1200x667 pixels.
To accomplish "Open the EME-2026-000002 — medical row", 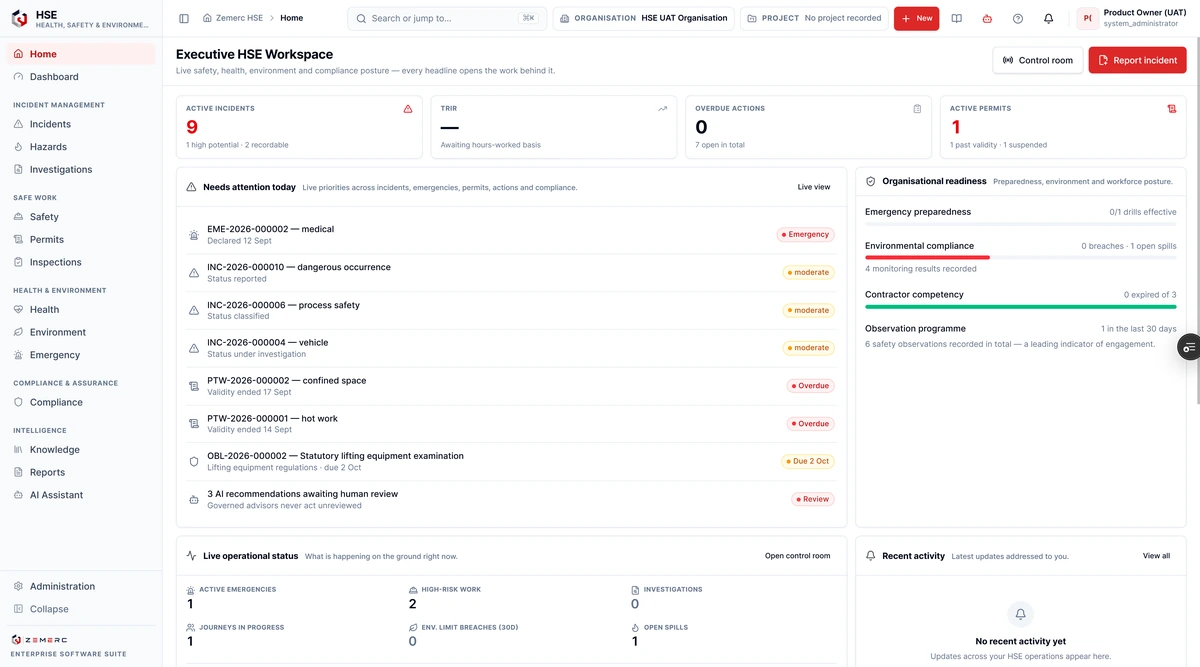I will point(511,235).
